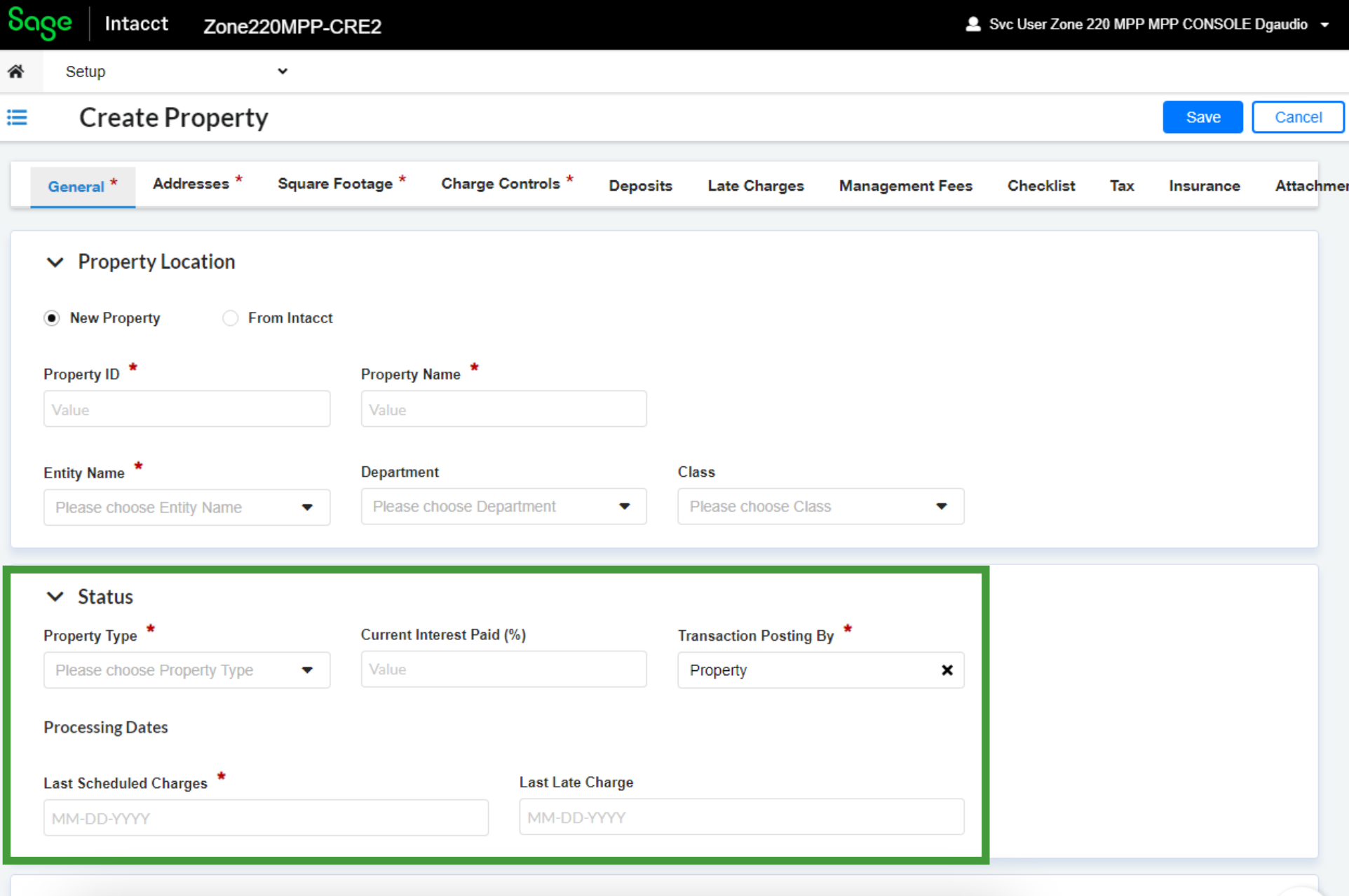Open the Checklist tab

[1041, 186]
